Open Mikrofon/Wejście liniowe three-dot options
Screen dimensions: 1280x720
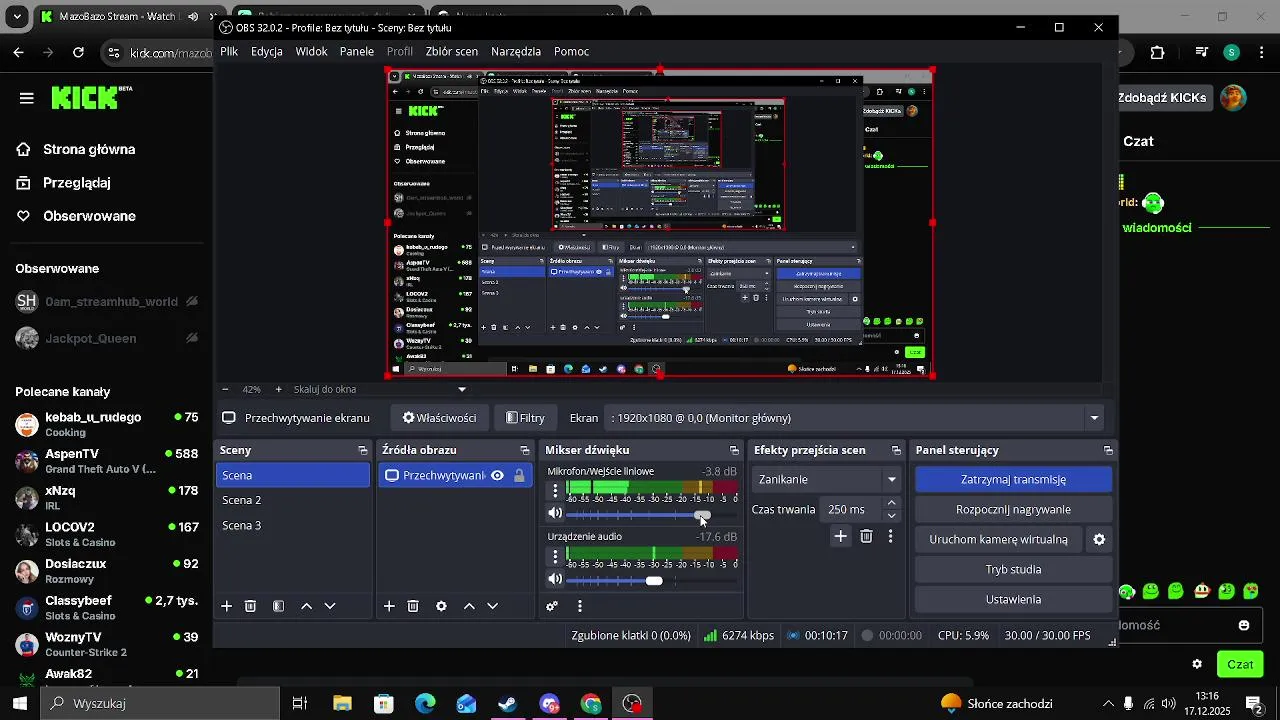tap(556, 491)
